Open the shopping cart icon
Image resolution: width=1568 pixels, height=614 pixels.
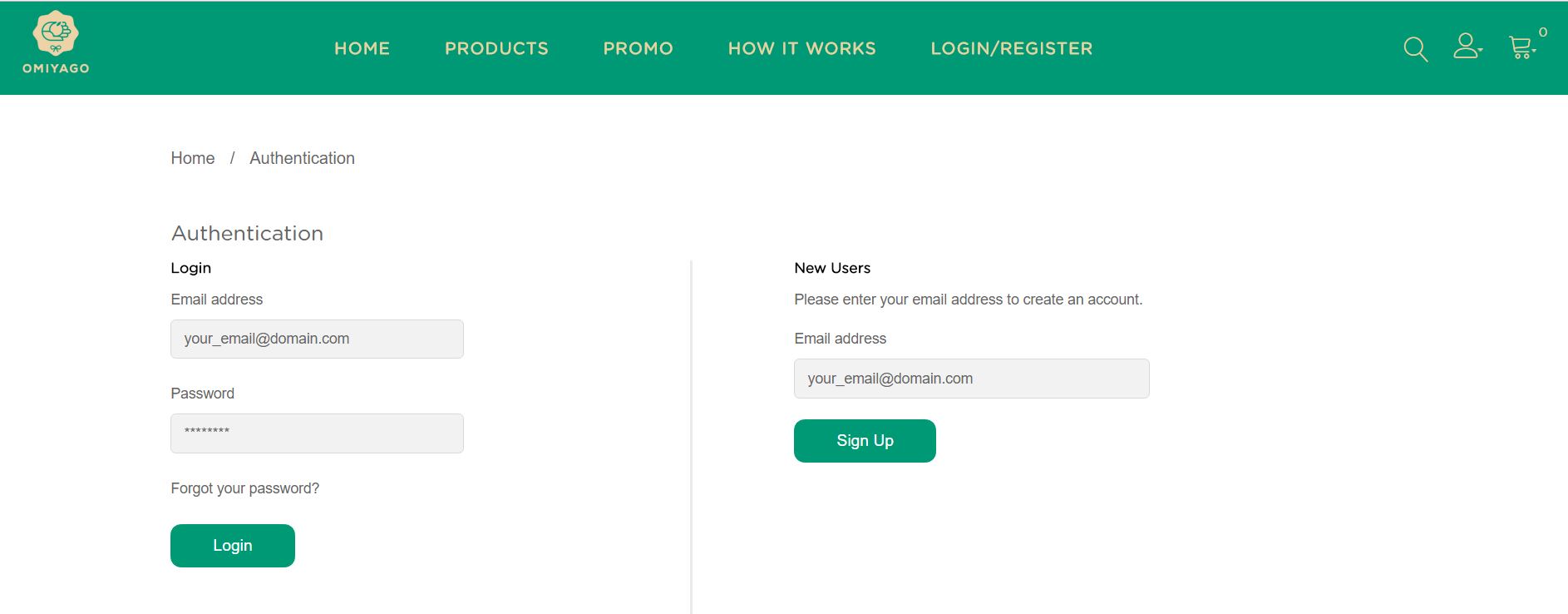coord(1521,47)
